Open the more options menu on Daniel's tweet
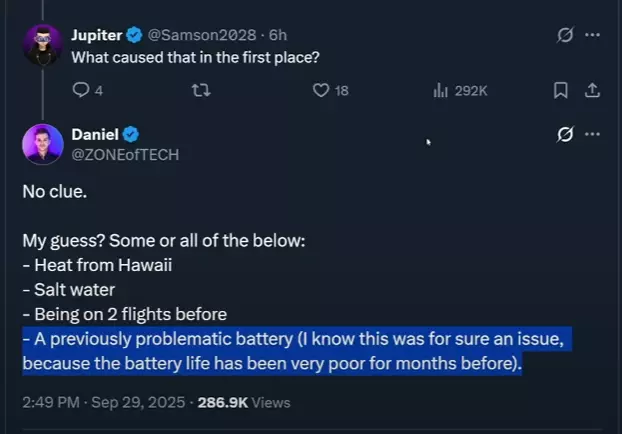 [592, 134]
